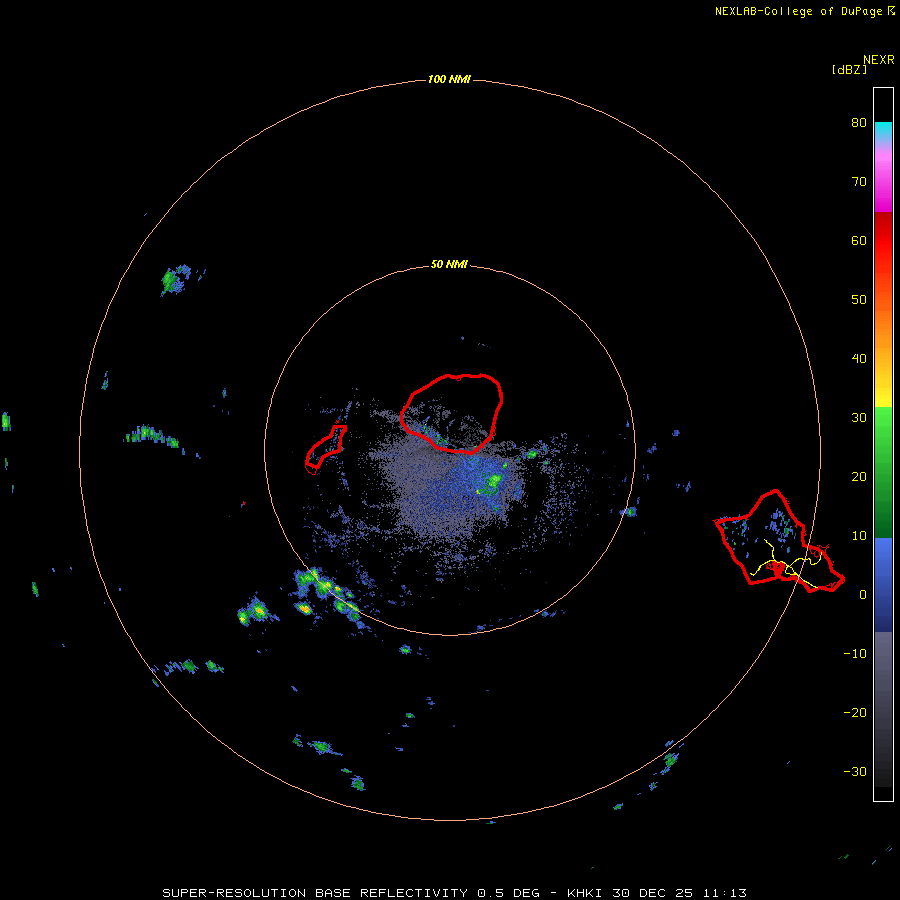
Task: Pick the green band on the color bar
Action: click(x=883, y=472)
